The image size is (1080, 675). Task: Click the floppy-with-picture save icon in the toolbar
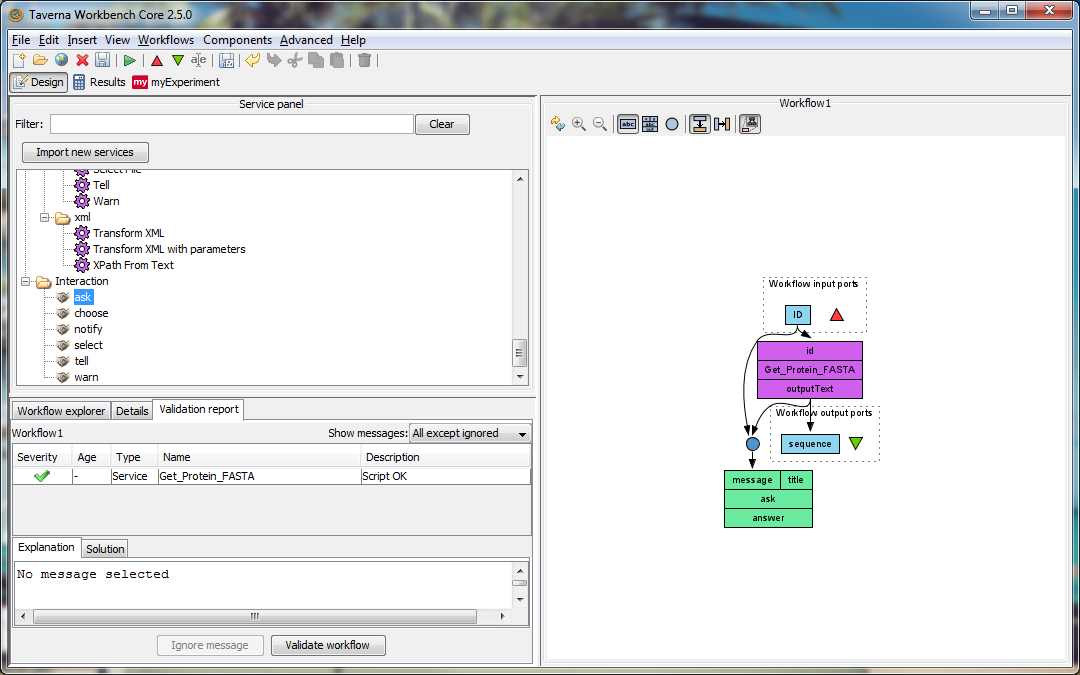click(227, 61)
